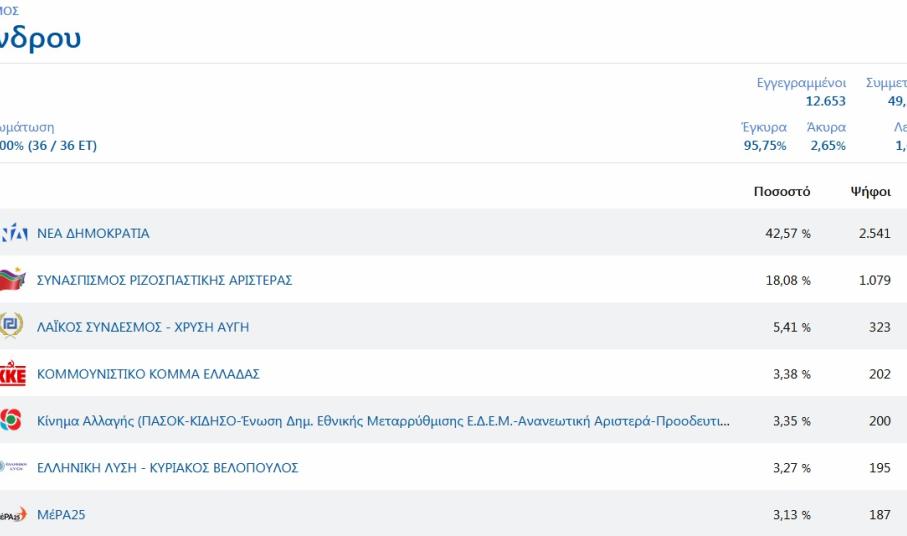Click the ΣΥΡΙΖΑ flags logo

pyautogui.click(x=12, y=280)
